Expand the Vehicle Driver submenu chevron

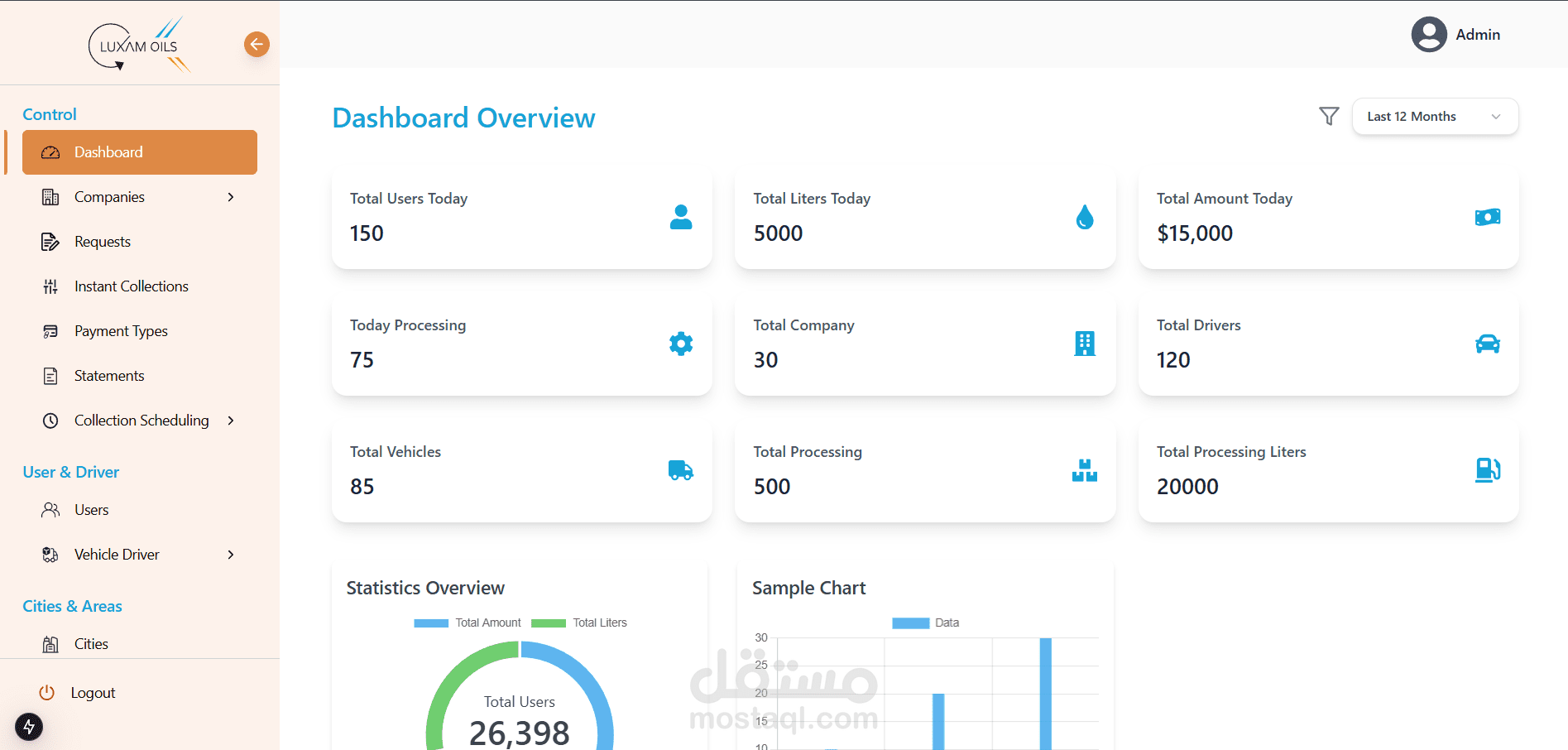[x=231, y=555]
